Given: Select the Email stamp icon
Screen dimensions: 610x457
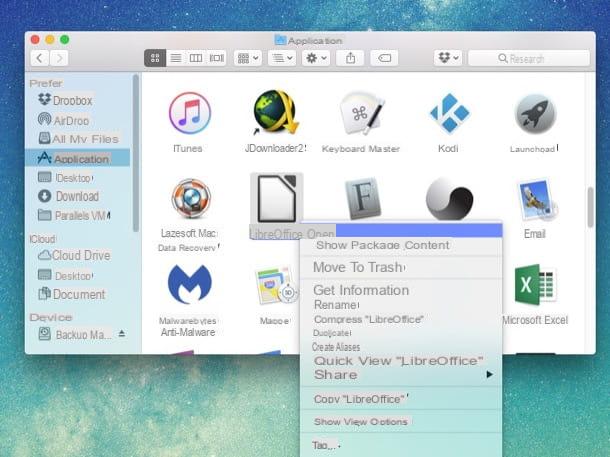Looking at the screenshot, I should point(537,200).
